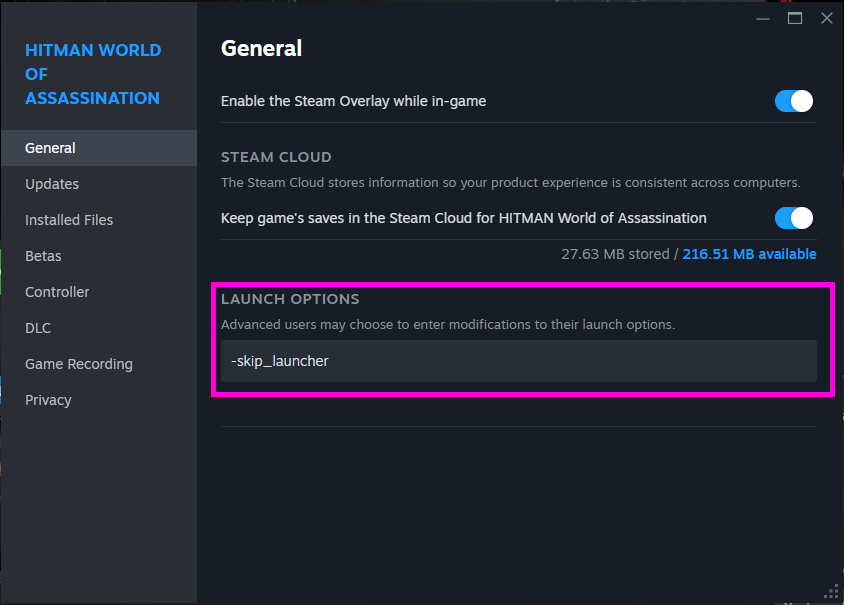Go to Installed Files settings
Screen dimensions: 844x605
pos(69,220)
